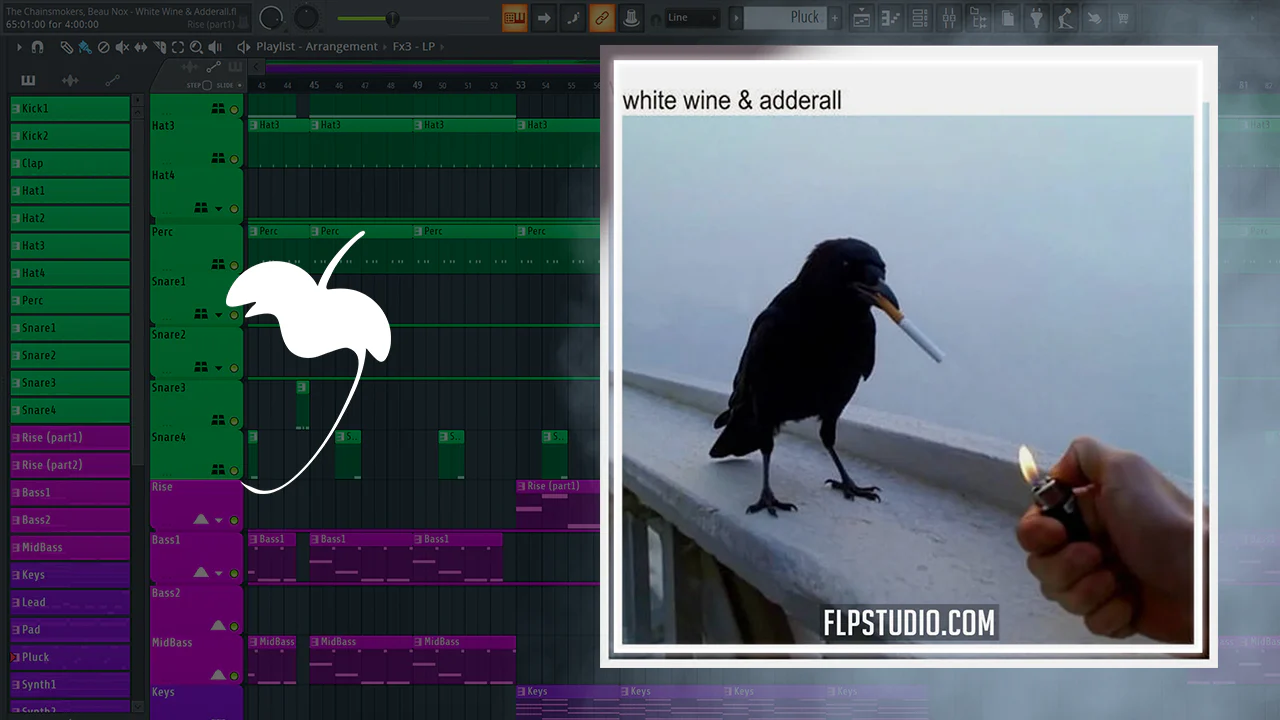Open the Channel rack view icon
Viewport: 1280px width, 720px height.
click(919, 18)
